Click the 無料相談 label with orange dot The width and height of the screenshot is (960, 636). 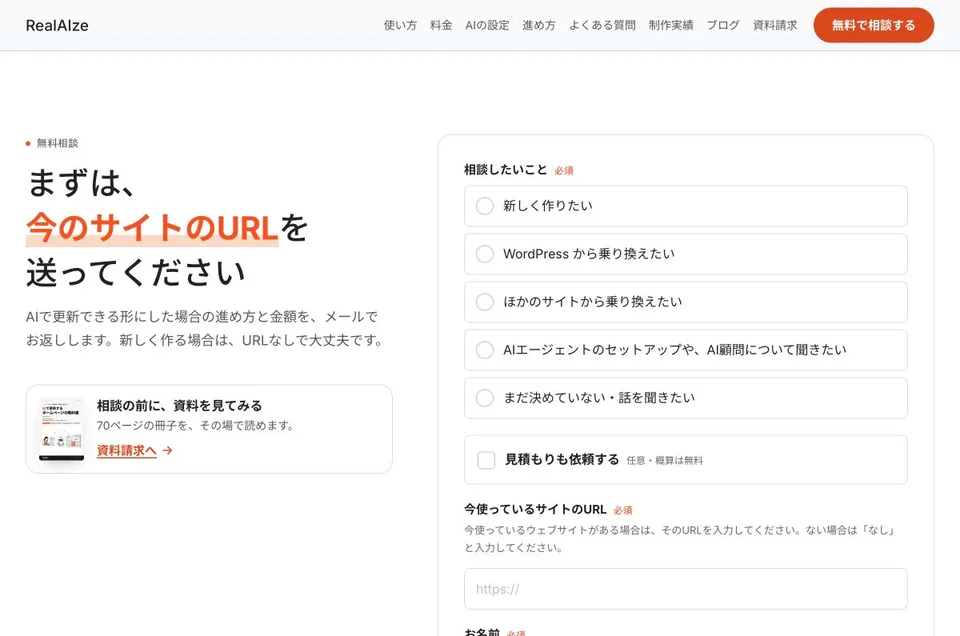(x=52, y=143)
